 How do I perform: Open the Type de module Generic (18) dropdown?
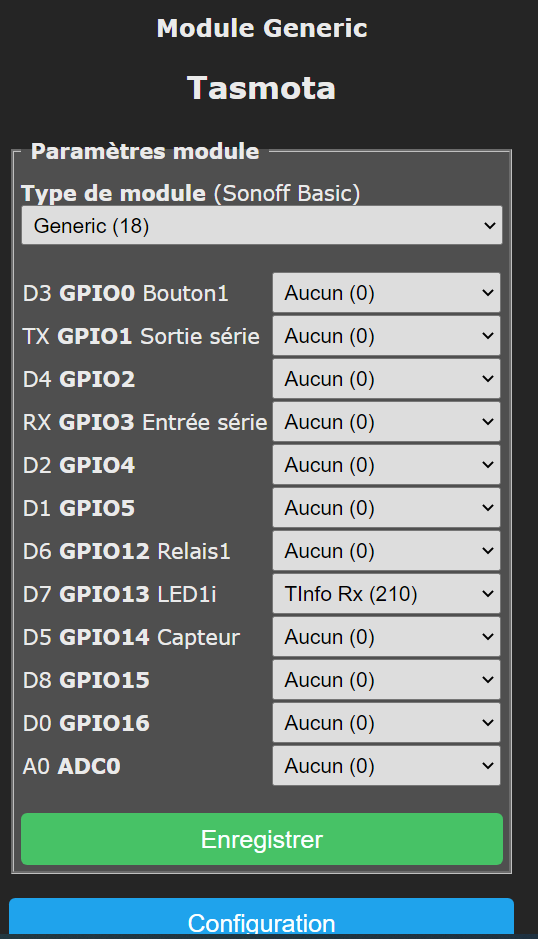coord(262,225)
